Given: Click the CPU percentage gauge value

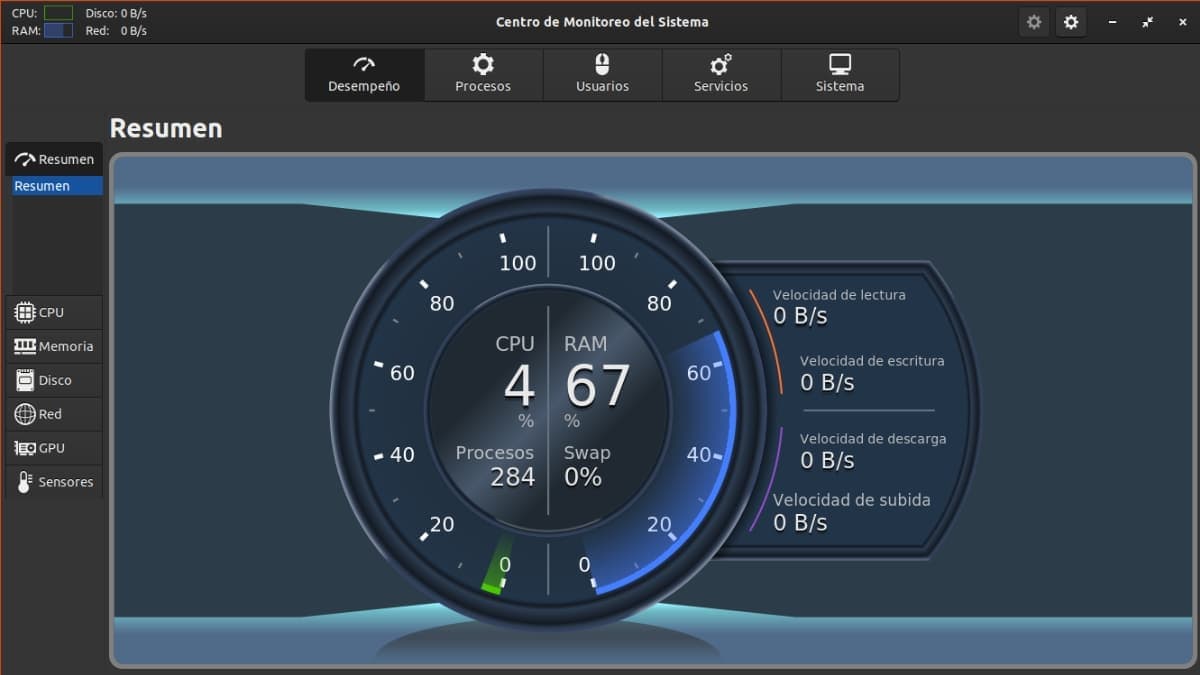Looking at the screenshot, I should click(x=518, y=387).
